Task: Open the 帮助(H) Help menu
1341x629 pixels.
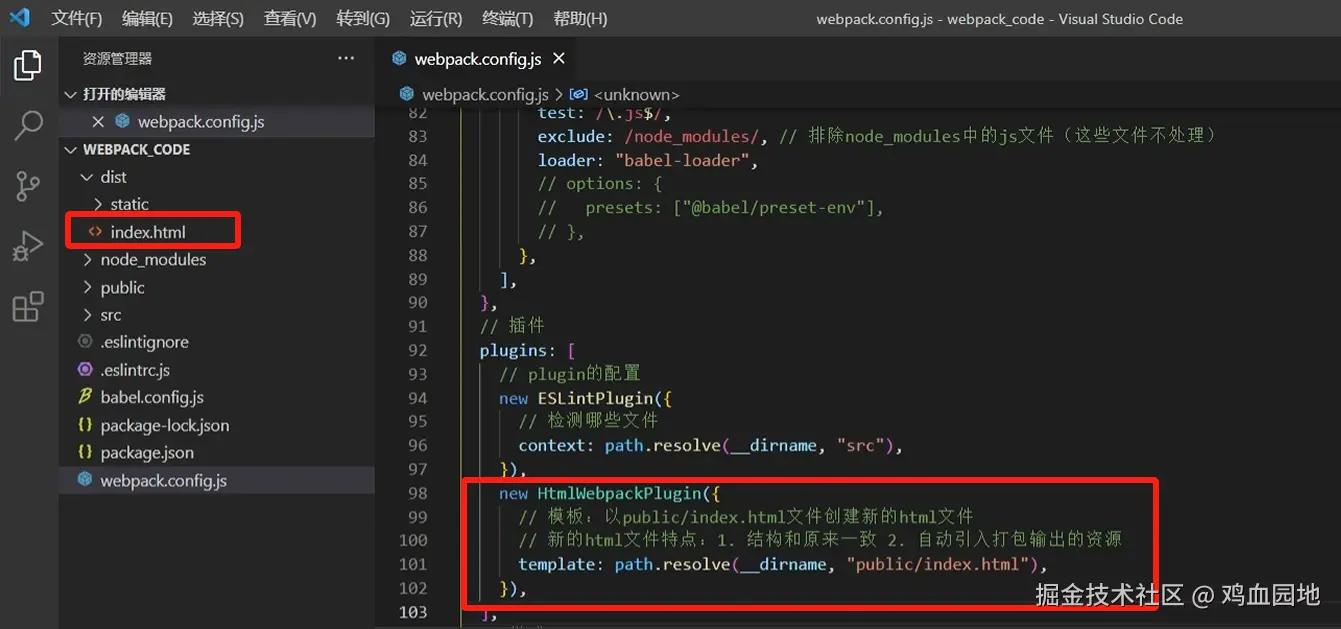Action: click(580, 19)
